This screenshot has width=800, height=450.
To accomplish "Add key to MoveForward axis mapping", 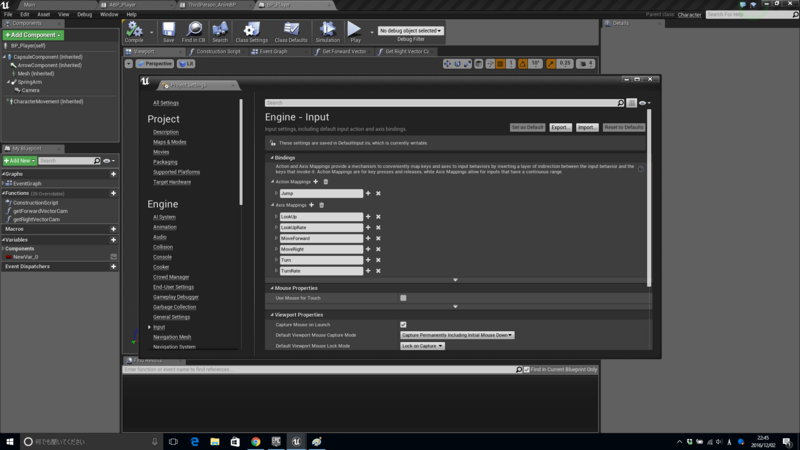I will (x=368, y=238).
